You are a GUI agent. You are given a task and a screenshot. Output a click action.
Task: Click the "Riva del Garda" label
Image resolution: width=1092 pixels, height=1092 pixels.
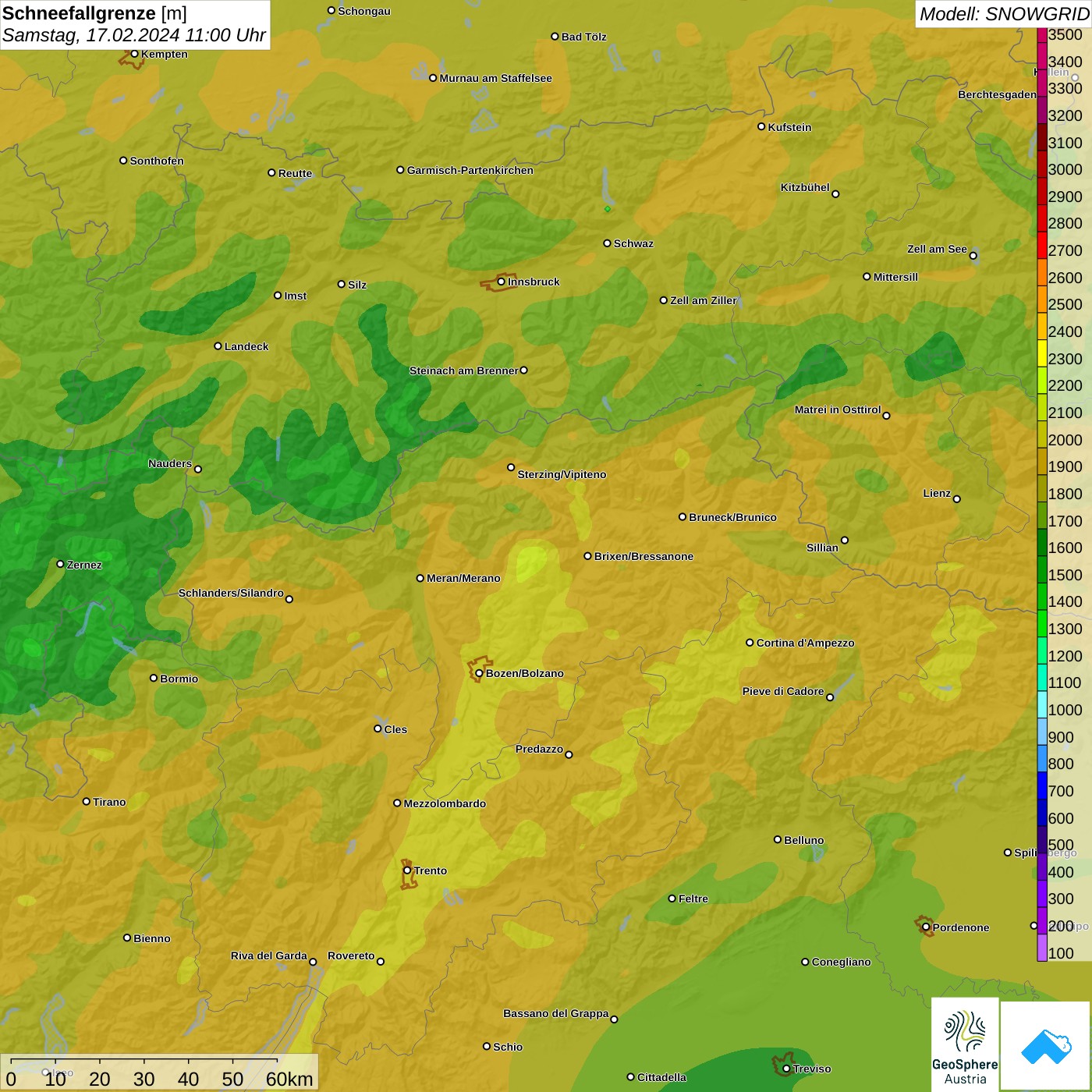click(x=269, y=955)
